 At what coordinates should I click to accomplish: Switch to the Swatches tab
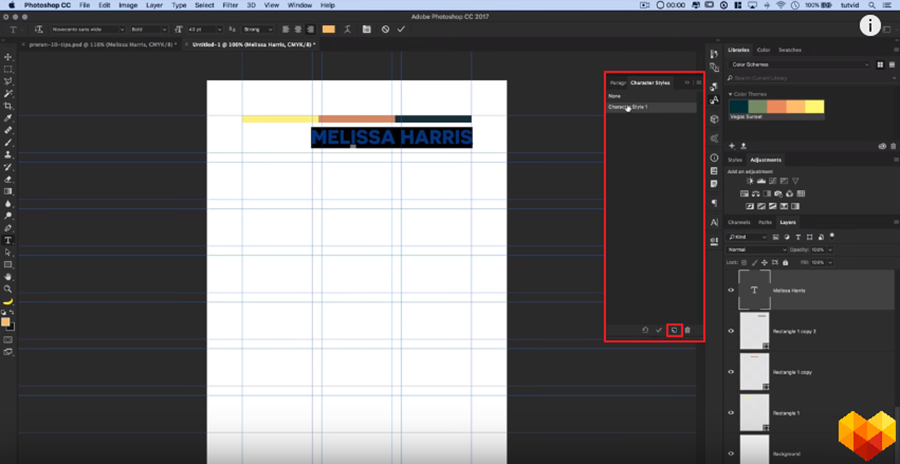tap(789, 49)
